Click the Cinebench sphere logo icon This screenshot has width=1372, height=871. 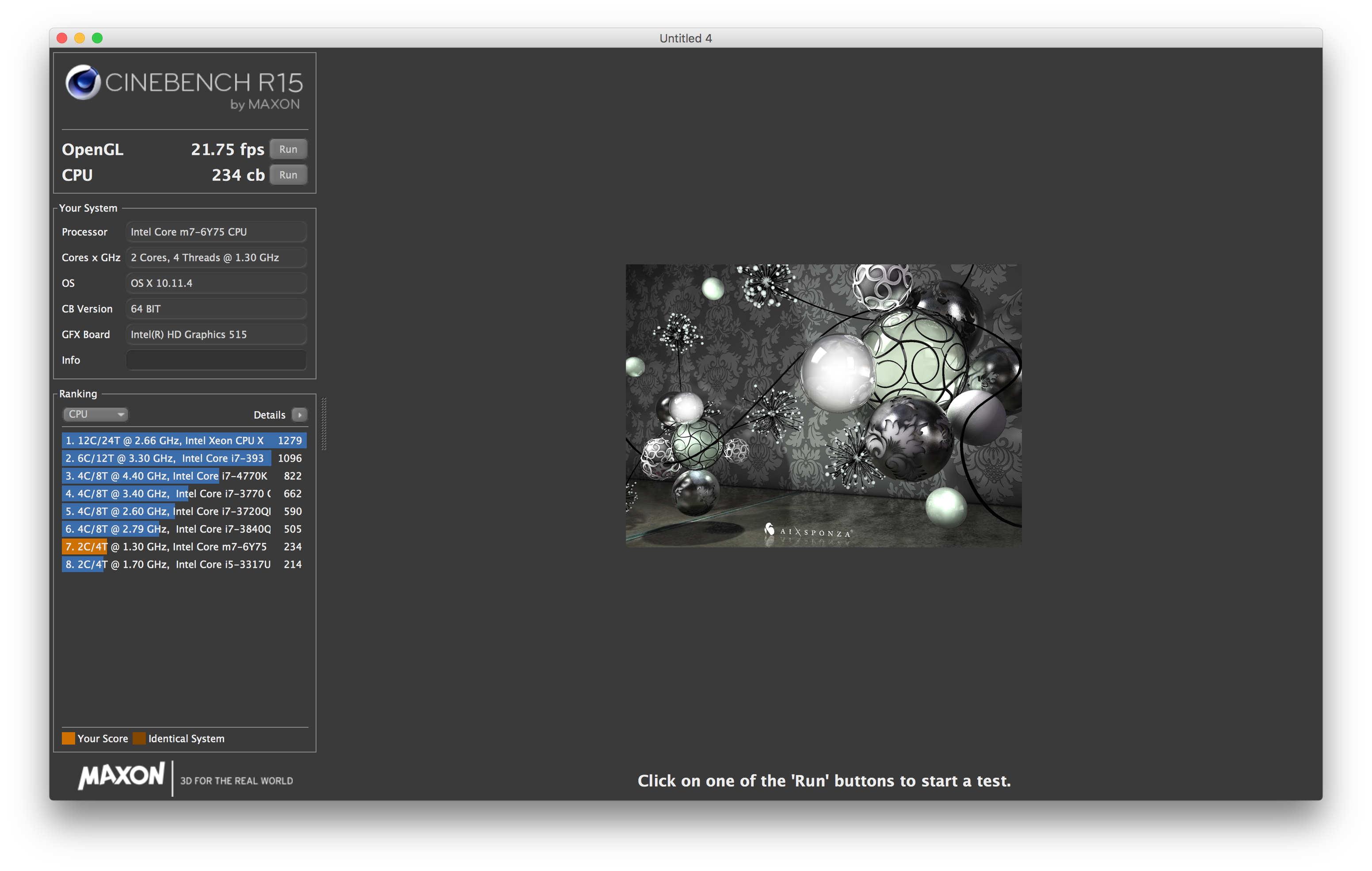click(83, 83)
